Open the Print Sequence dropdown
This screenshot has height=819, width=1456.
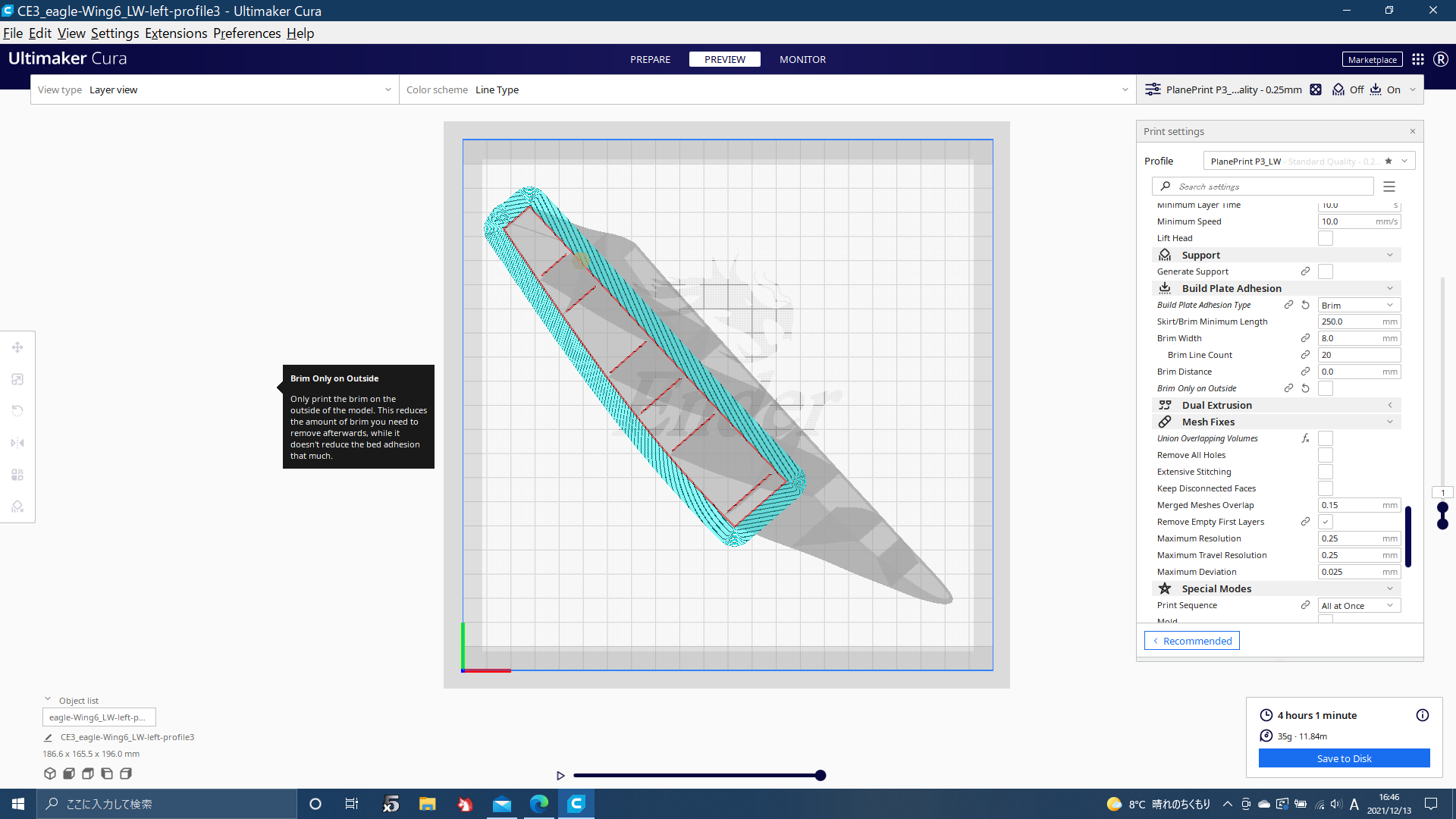click(1358, 605)
